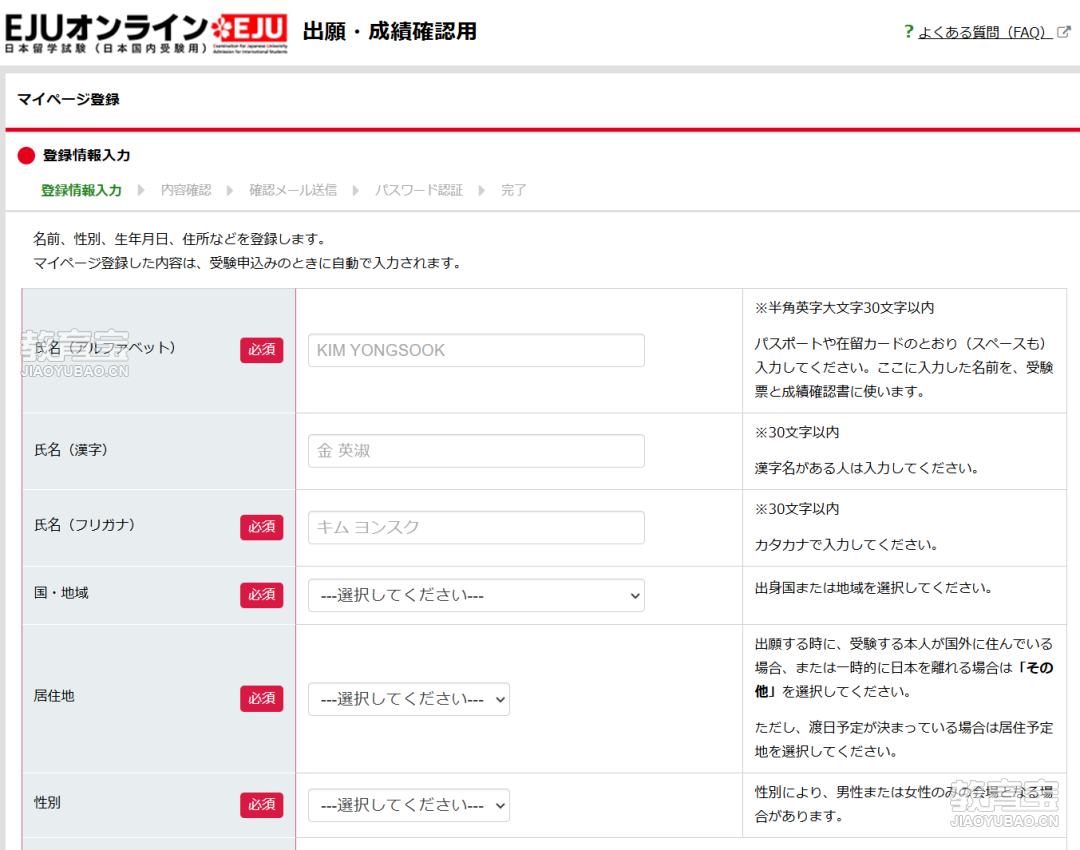
Task: Click the red circle beside 登録情報入力 heading
Action: tap(26, 156)
